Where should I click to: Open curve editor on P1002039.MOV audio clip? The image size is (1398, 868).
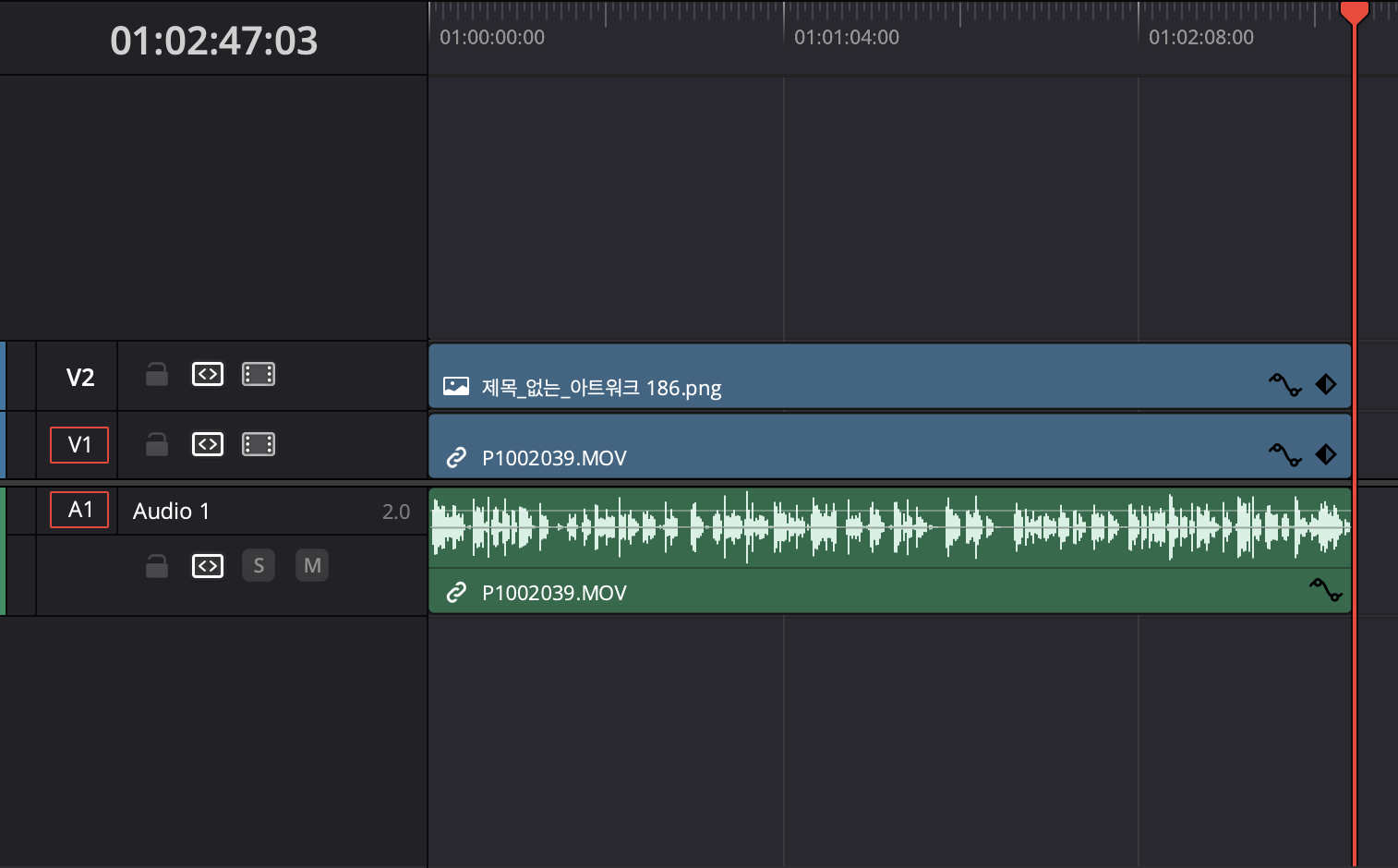point(1326,589)
